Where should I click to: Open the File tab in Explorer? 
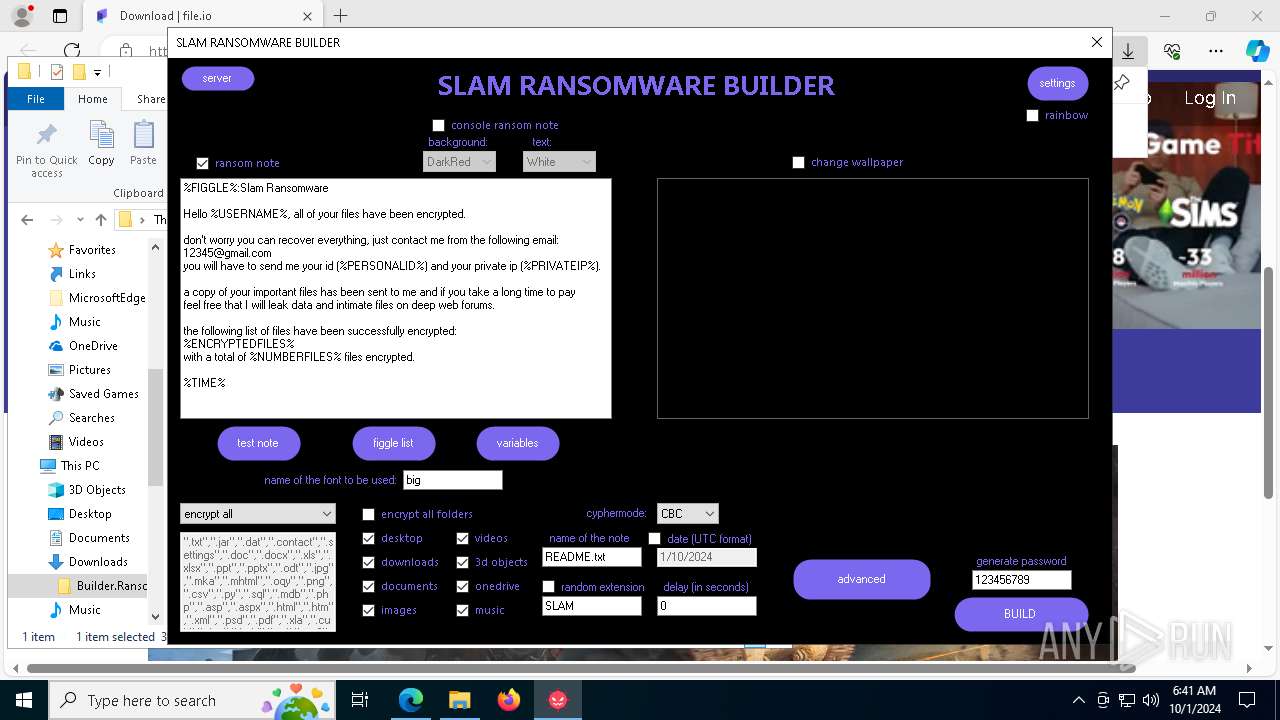[36, 99]
